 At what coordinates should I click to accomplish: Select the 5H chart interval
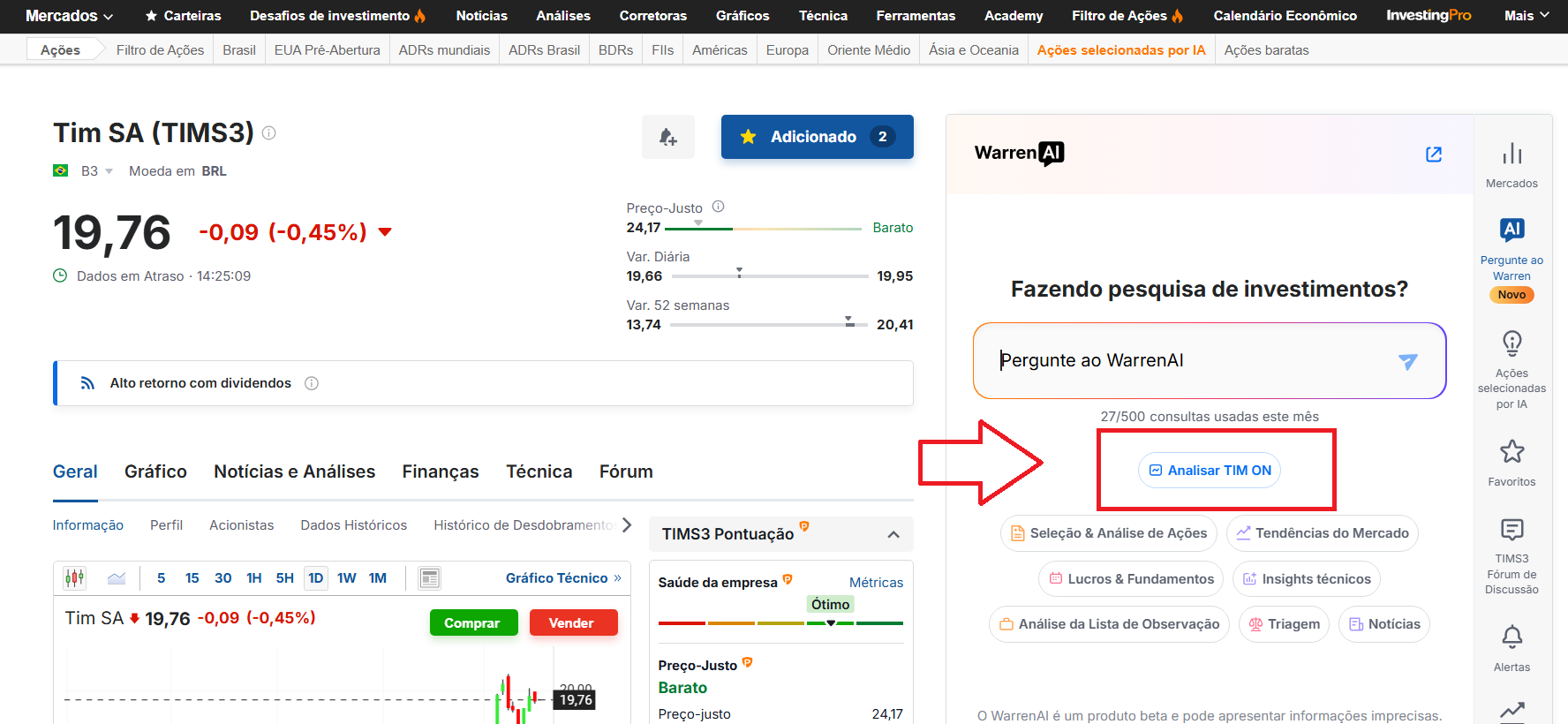(284, 578)
